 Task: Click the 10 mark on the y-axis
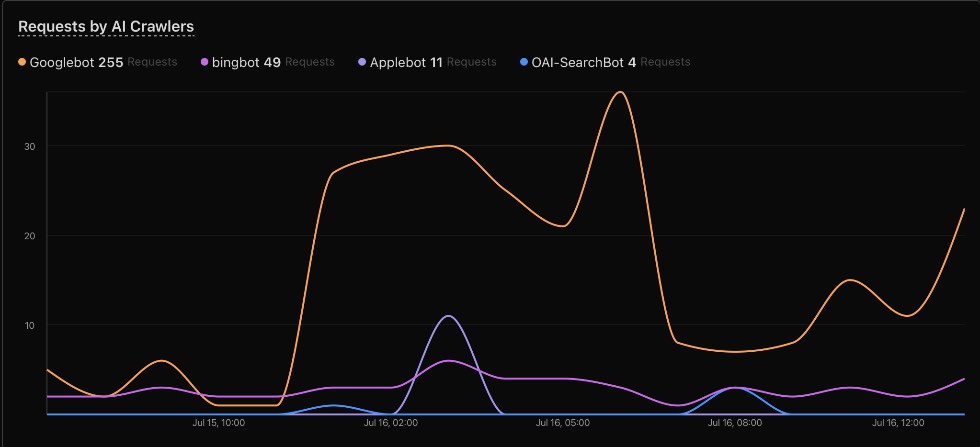click(x=32, y=325)
